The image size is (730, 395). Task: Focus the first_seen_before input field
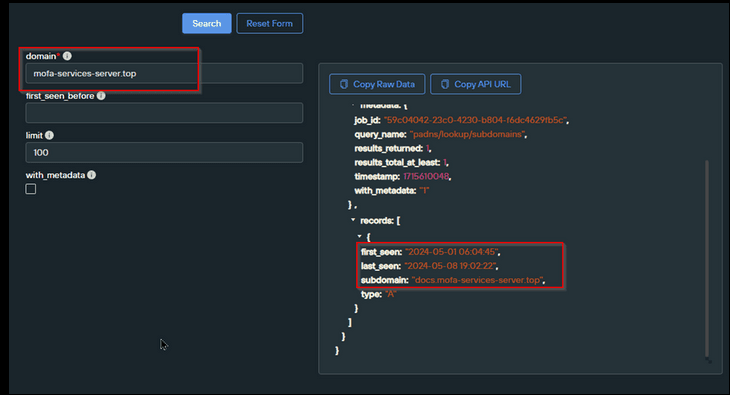(164, 113)
